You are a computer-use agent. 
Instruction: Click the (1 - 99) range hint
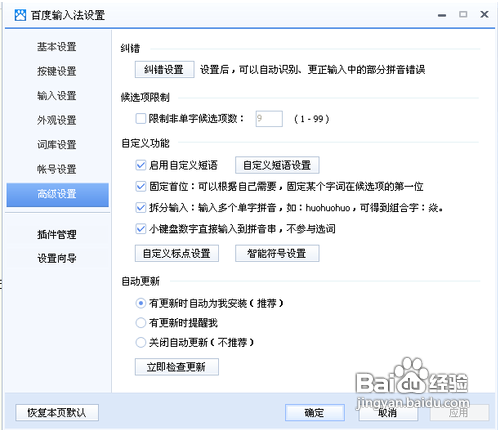pos(312,119)
